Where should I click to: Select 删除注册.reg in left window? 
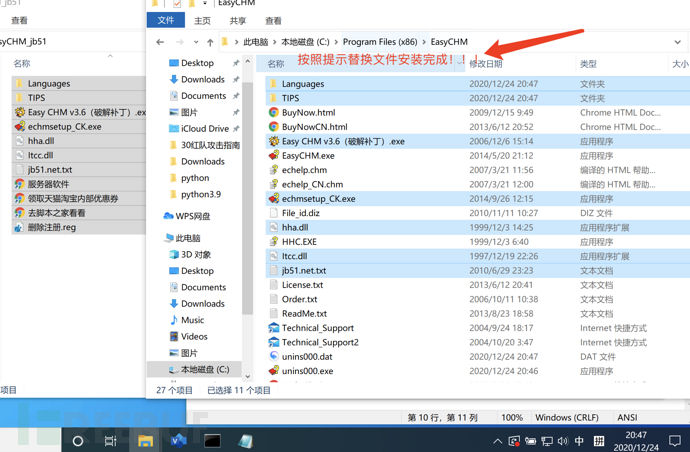click(x=51, y=227)
